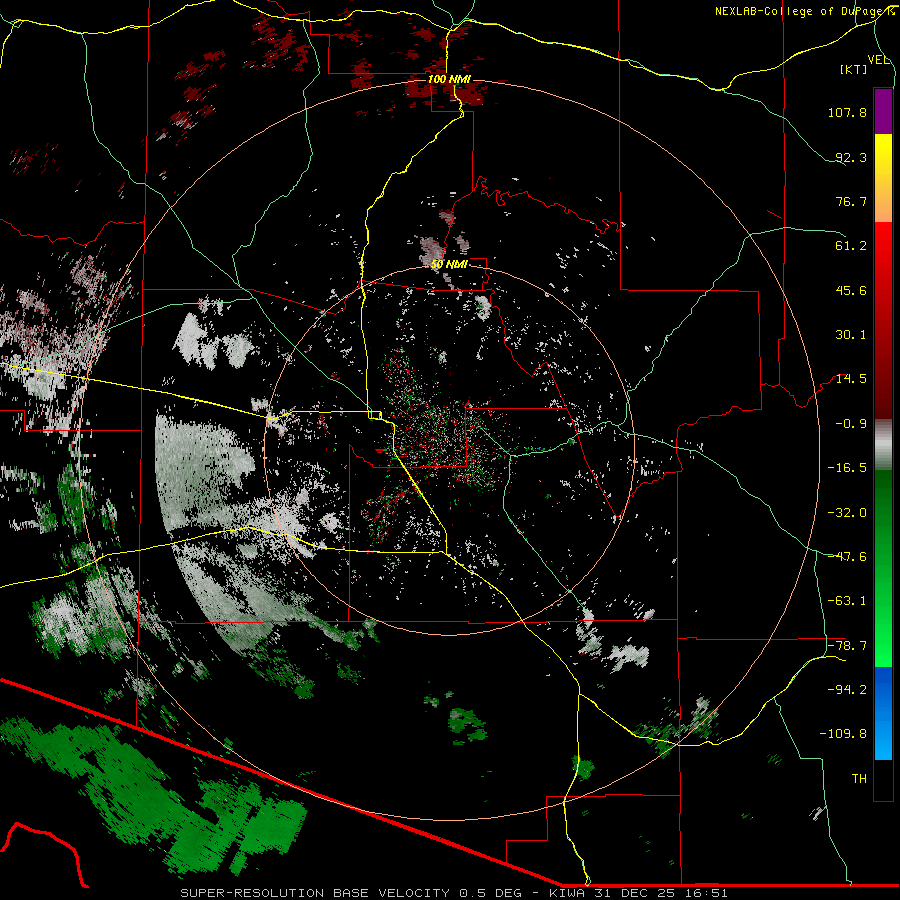This screenshot has height=900, width=900.
Task: Select the 107.8 legend value
Action: pos(847,112)
